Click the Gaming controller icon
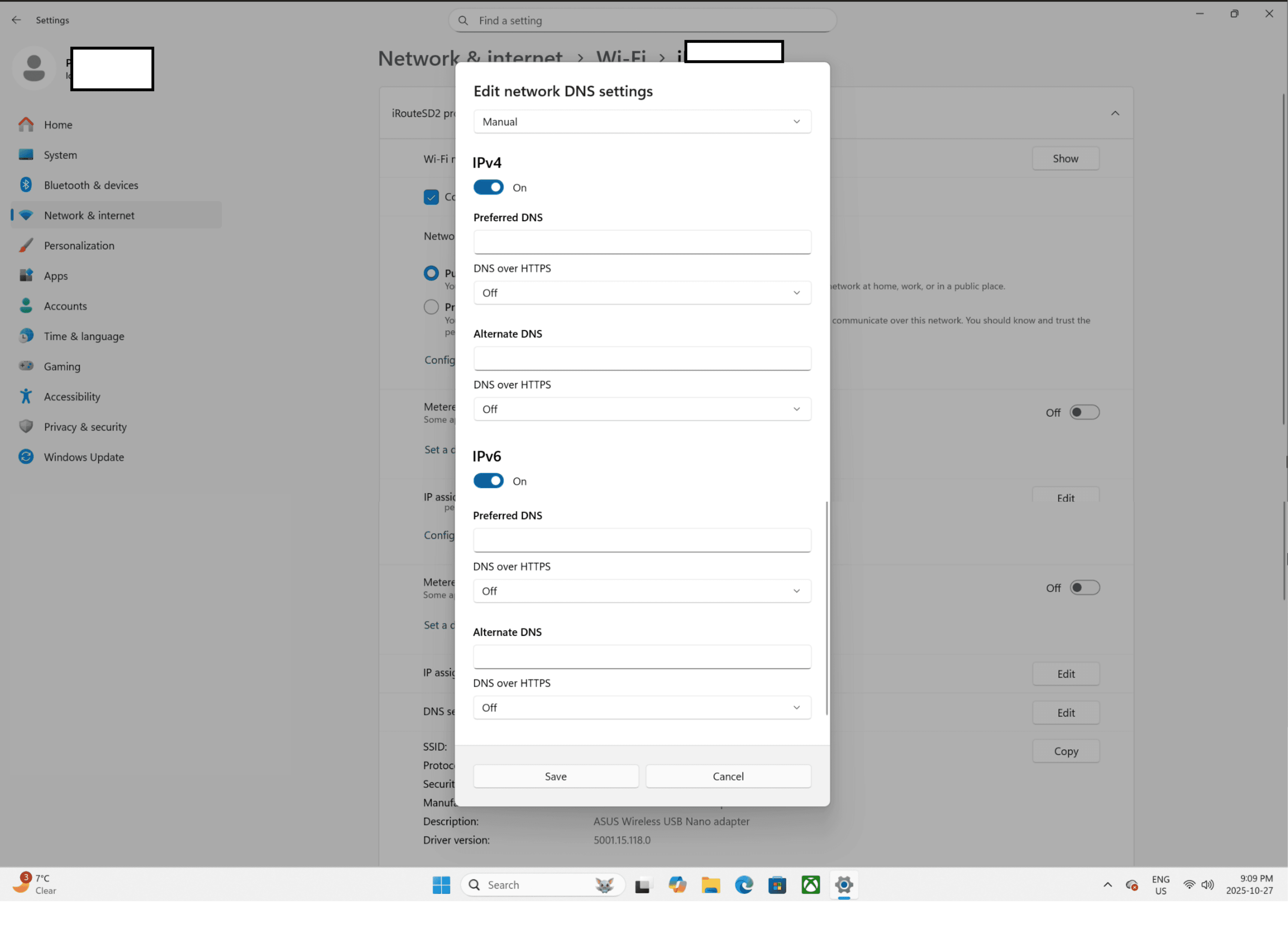 (25, 366)
